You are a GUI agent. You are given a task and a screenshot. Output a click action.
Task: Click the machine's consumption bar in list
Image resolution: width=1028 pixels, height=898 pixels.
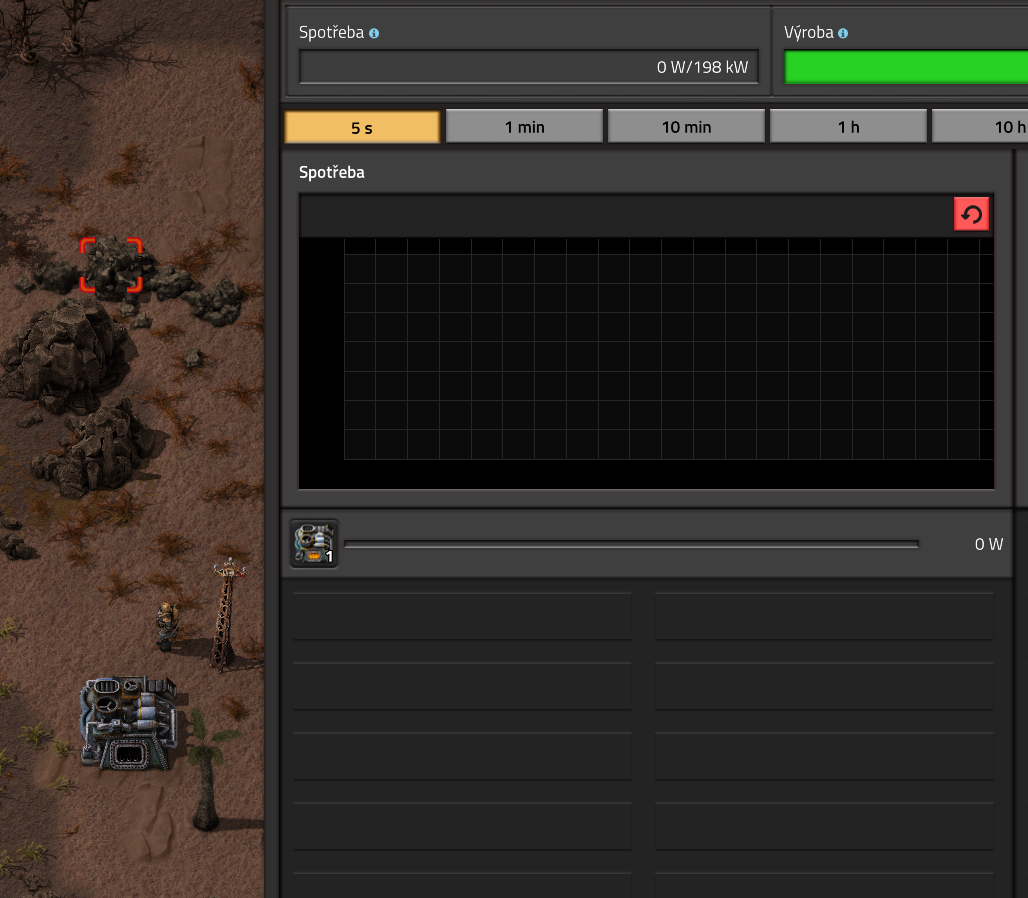(630, 545)
